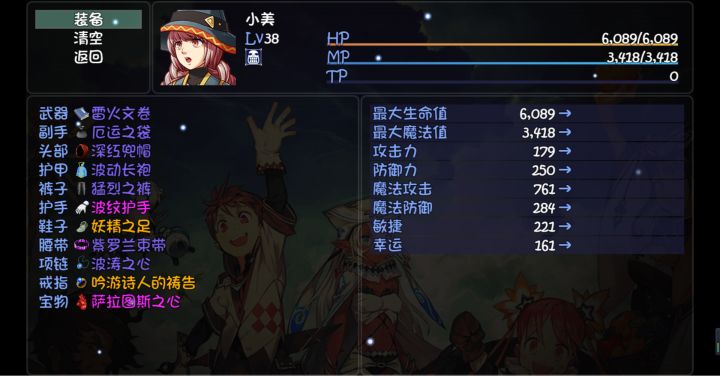Click the 雷火文卷 weapon book icon
720x376 pixels.
tap(81, 113)
